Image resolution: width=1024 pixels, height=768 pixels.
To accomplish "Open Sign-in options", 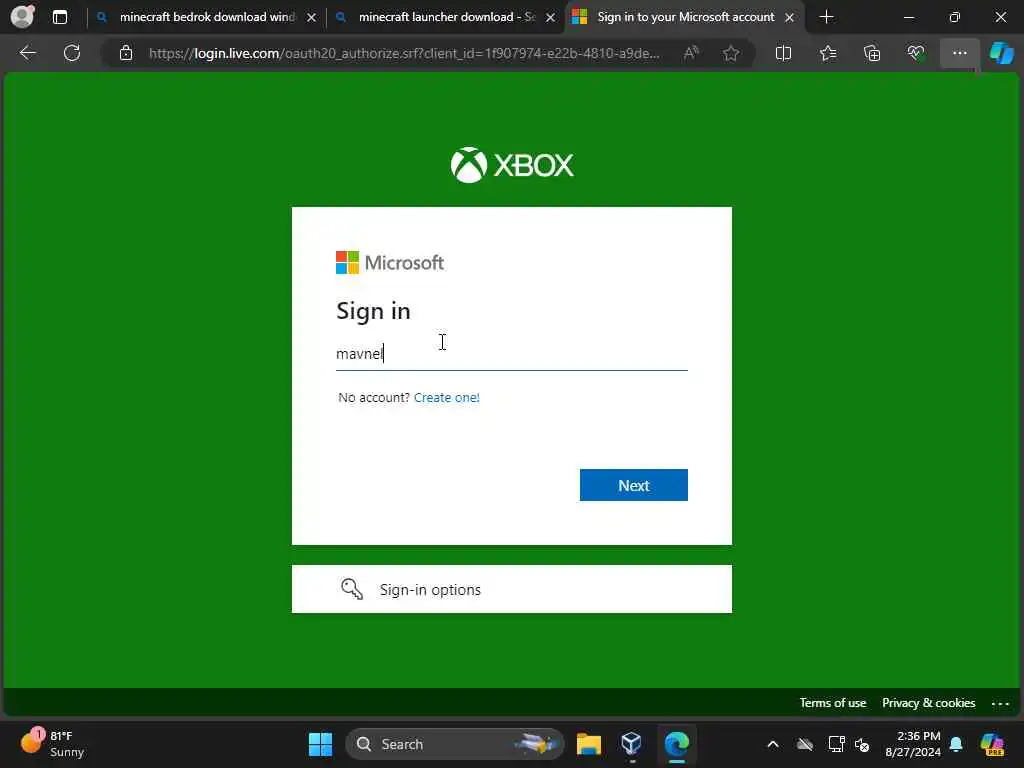I will [x=511, y=589].
